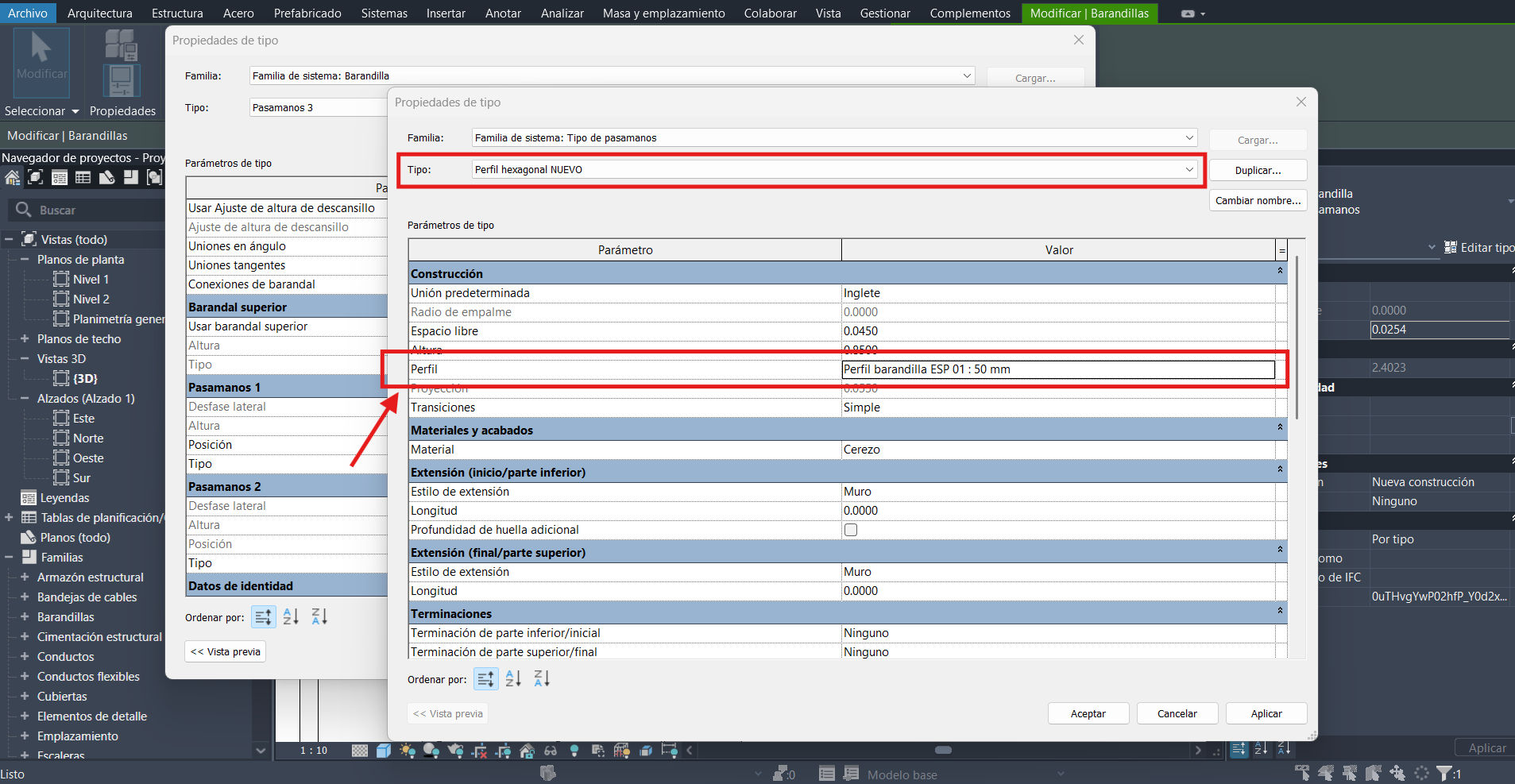This screenshot has width=1515, height=784.
Task: Click the Temporary Hide/Isolate glasses icon
Action: click(551, 751)
